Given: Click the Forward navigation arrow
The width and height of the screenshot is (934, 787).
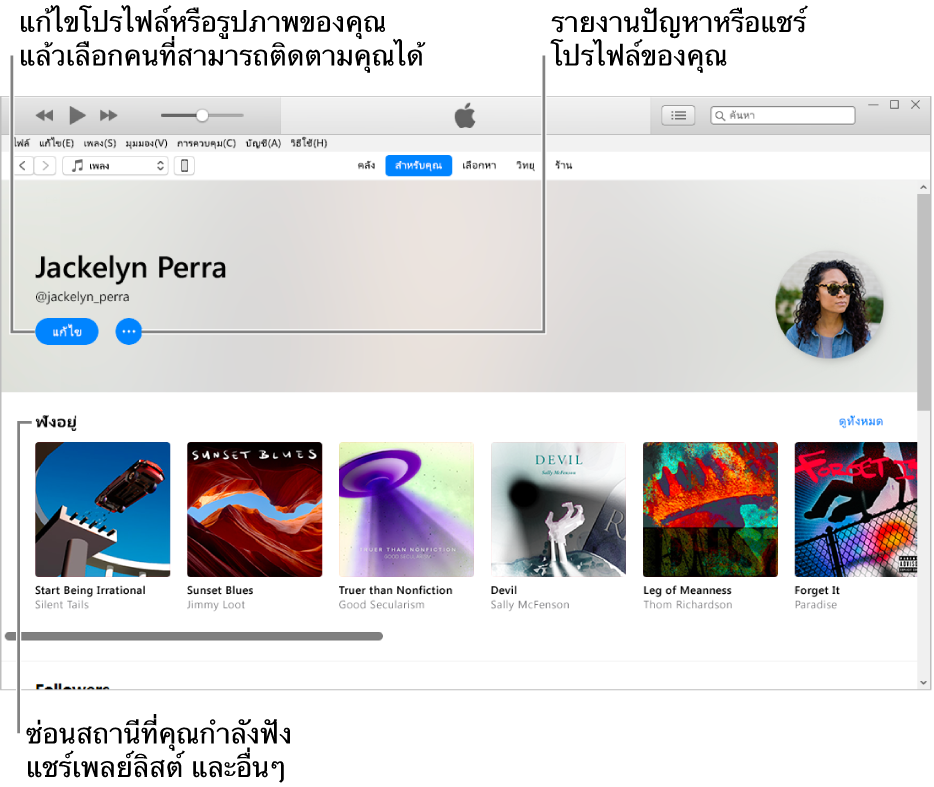Looking at the screenshot, I should [44, 165].
